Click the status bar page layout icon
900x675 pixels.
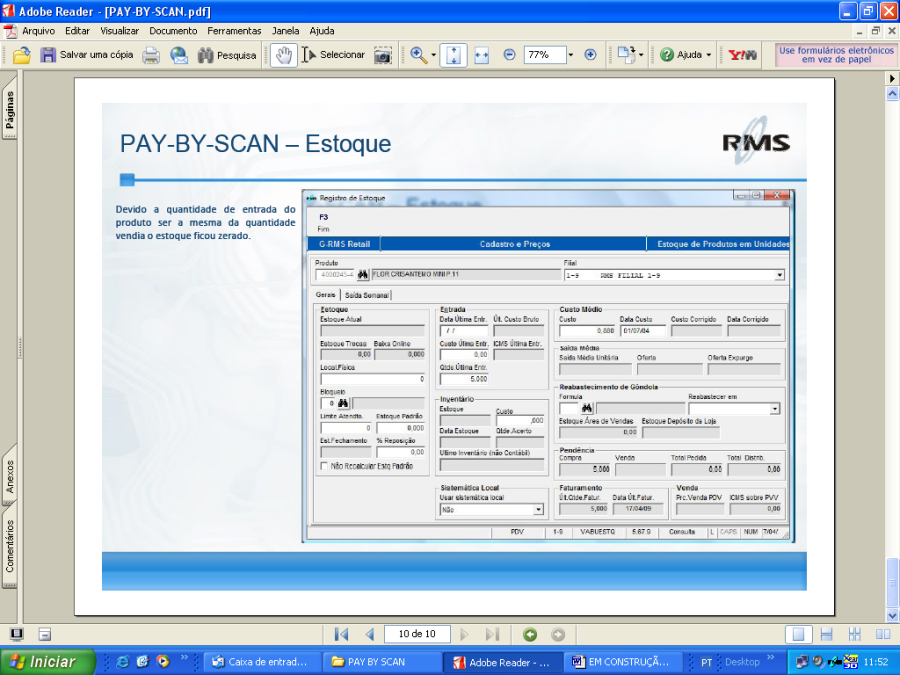point(45,634)
